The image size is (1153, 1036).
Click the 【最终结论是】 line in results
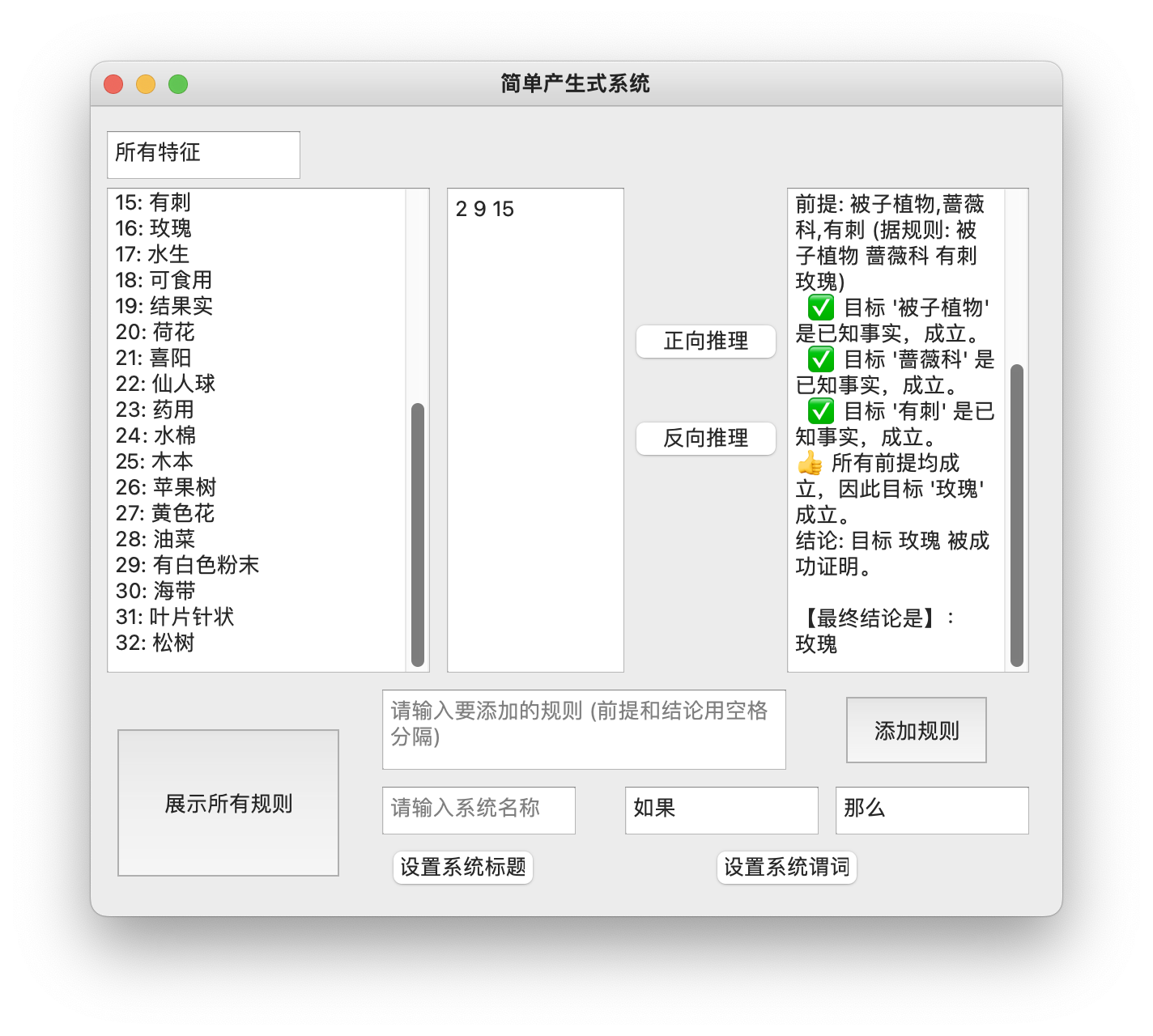[876, 618]
